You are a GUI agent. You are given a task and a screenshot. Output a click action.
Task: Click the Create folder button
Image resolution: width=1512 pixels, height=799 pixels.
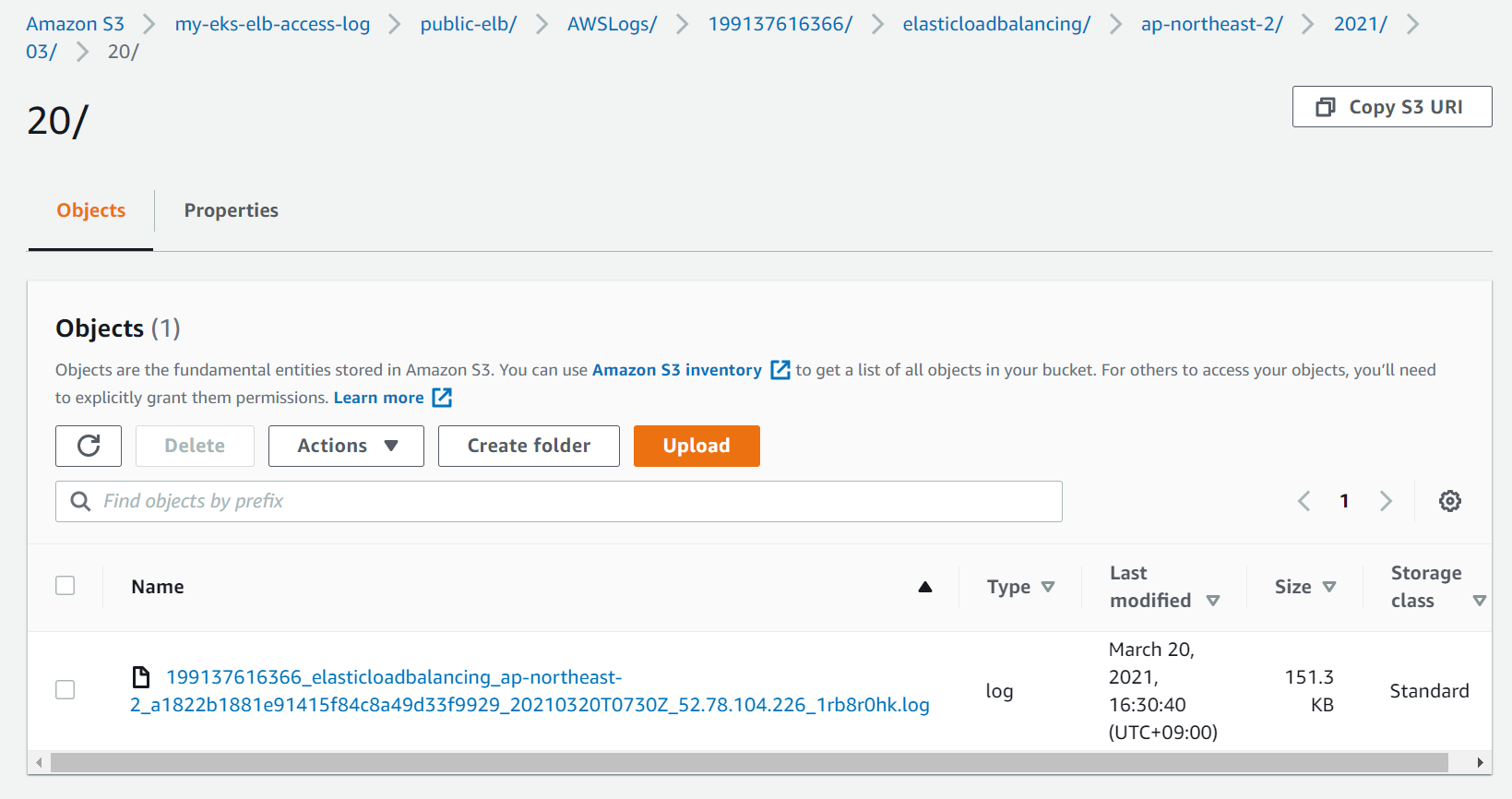(529, 446)
